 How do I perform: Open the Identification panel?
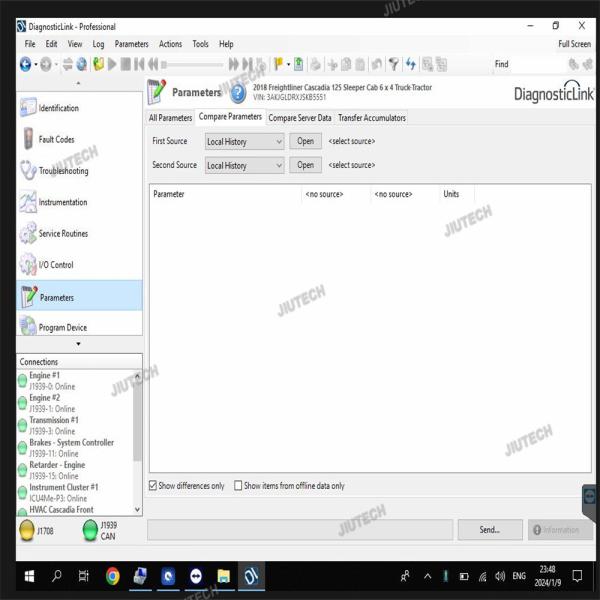58,108
